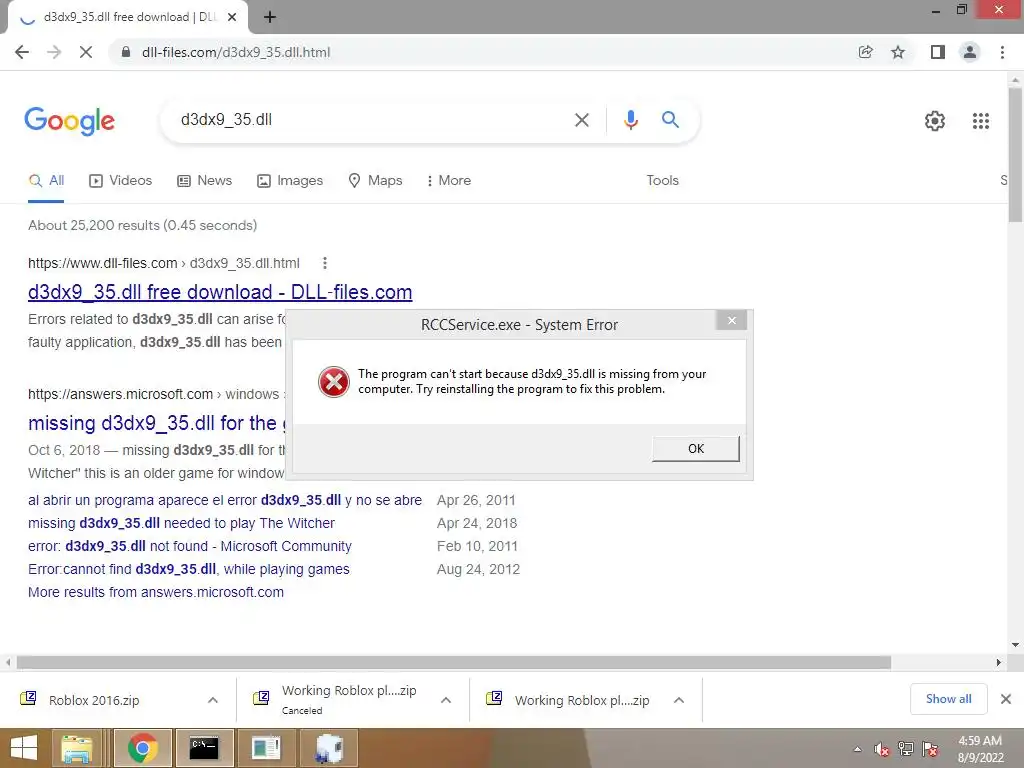Switch to the Maps search tab

pos(376,181)
